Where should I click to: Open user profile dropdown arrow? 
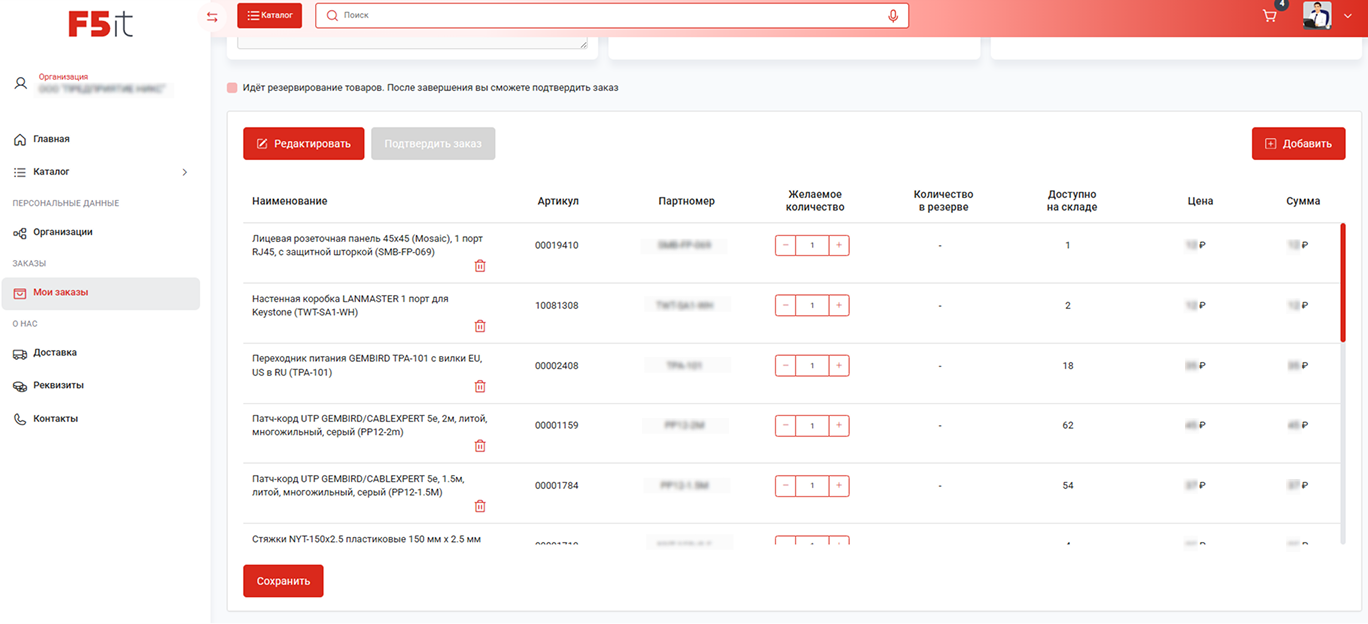click(1348, 16)
